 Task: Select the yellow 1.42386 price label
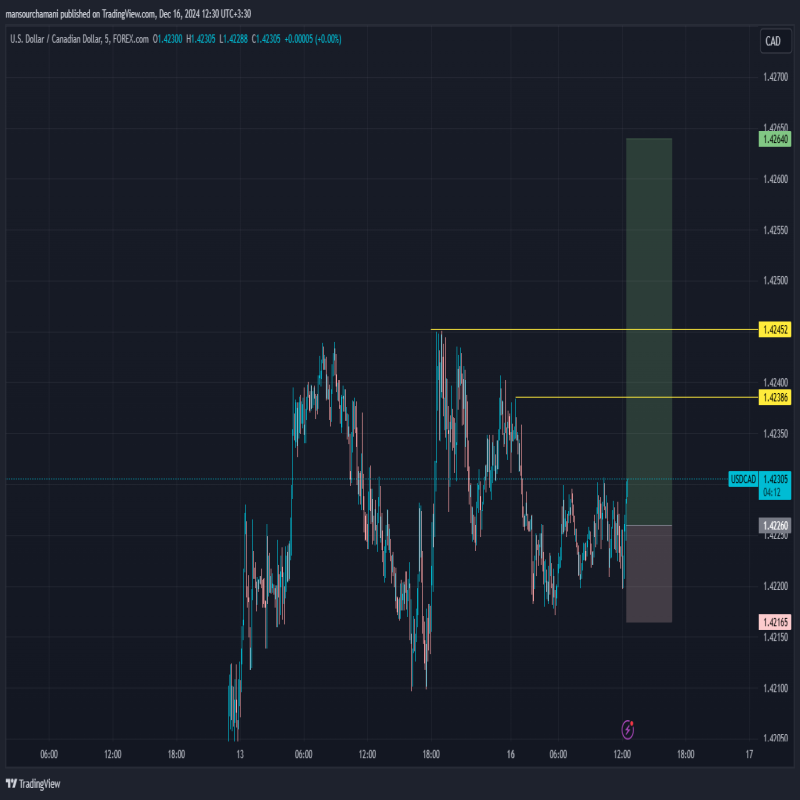tap(775, 398)
